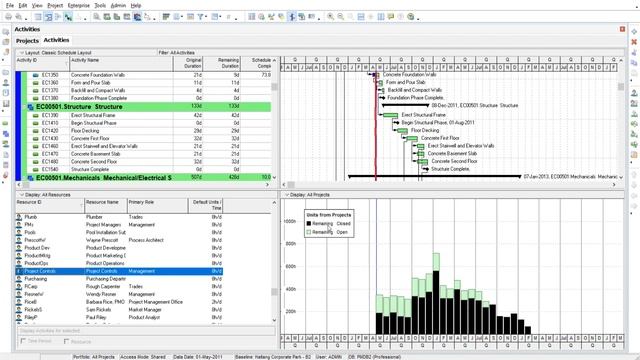Viewport: 640px width, 360px height.
Task: Click the green Activities icon in left sidebar
Action: click(6, 123)
